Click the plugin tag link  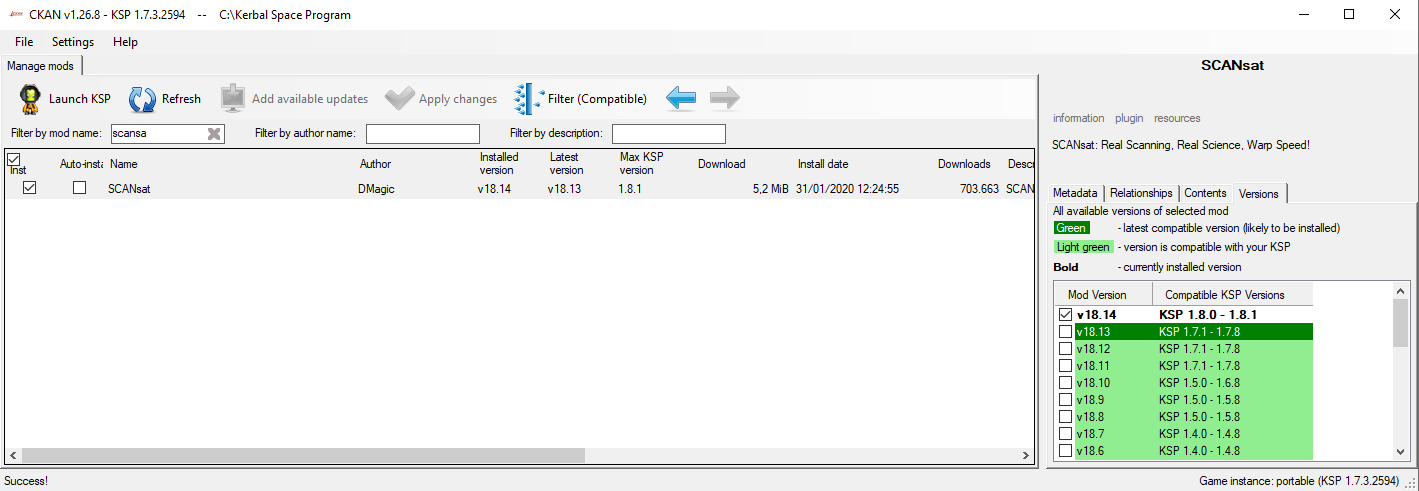[1129, 118]
